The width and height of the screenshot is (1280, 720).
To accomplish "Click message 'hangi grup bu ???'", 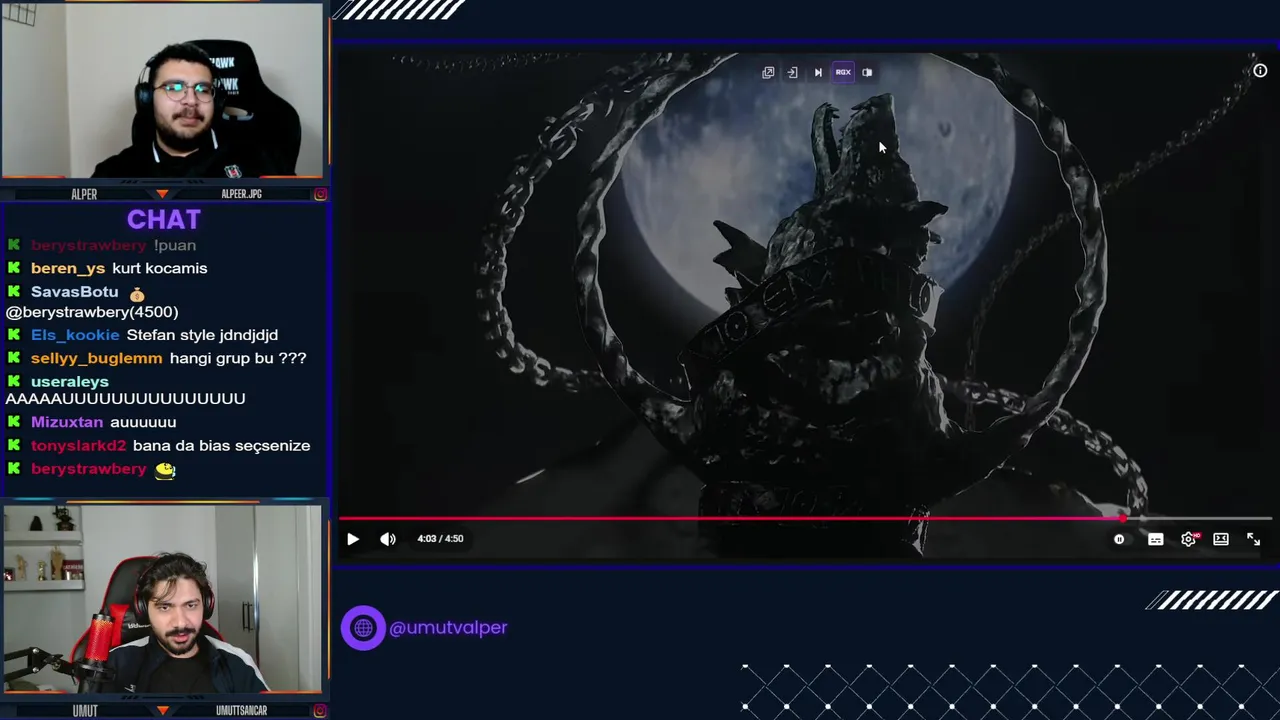I will [238, 358].
